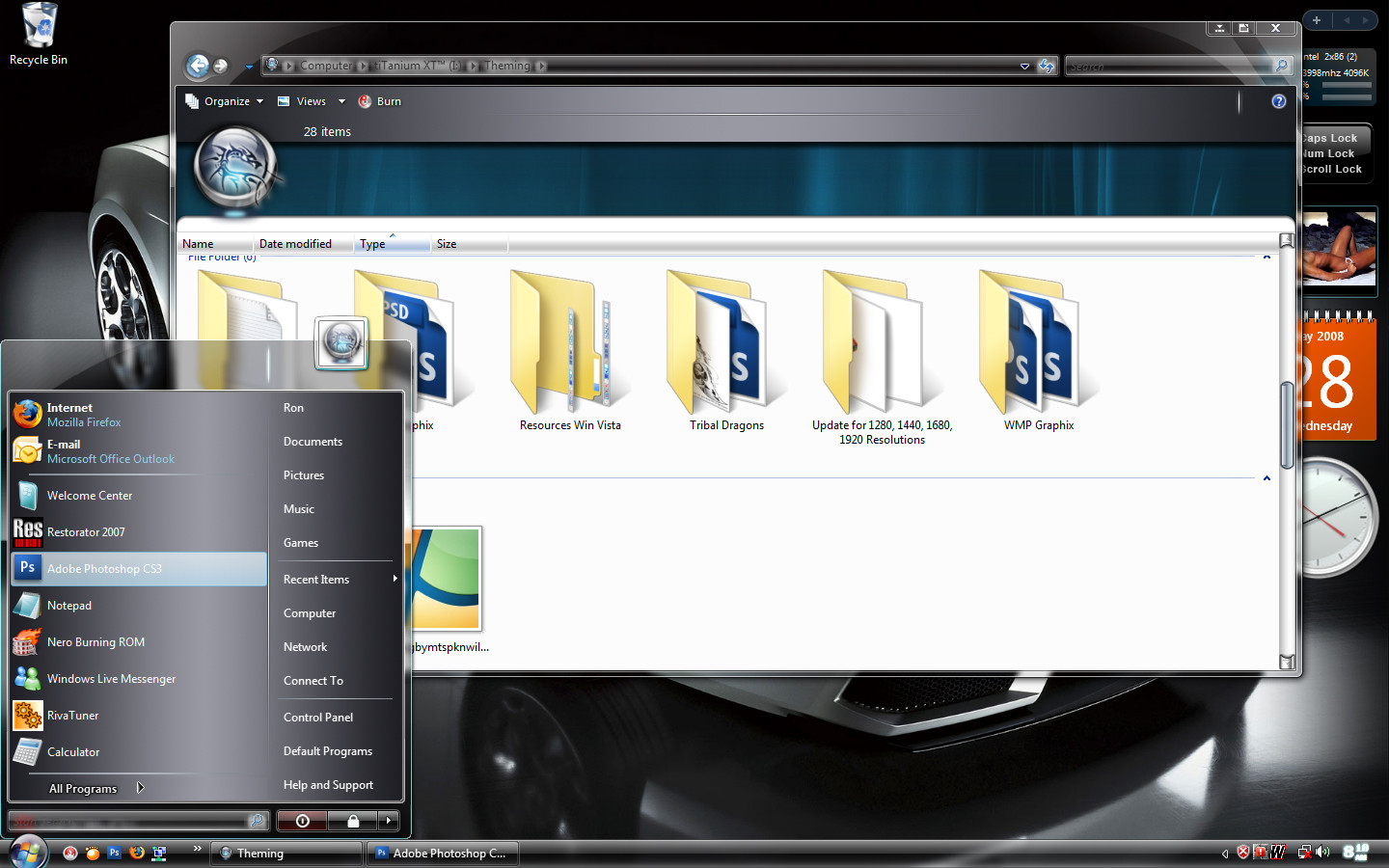Open Explorer Help question mark icon
This screenshot has width=1389, height=868.
pos(1279,101)
